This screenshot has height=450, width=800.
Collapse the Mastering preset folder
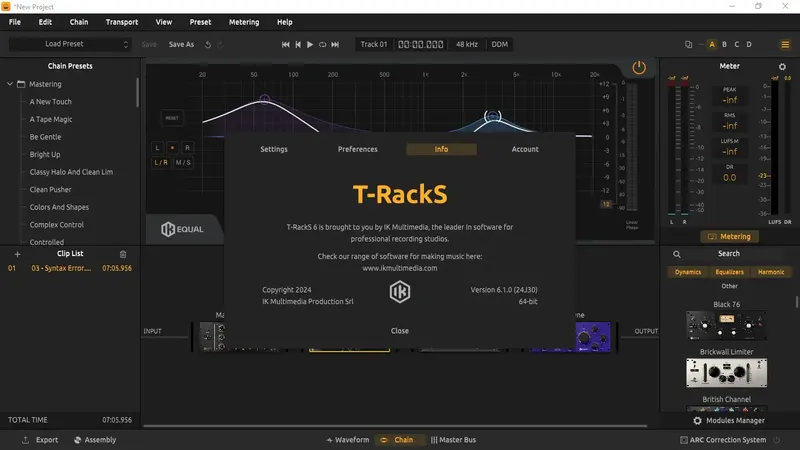[10, 84]
